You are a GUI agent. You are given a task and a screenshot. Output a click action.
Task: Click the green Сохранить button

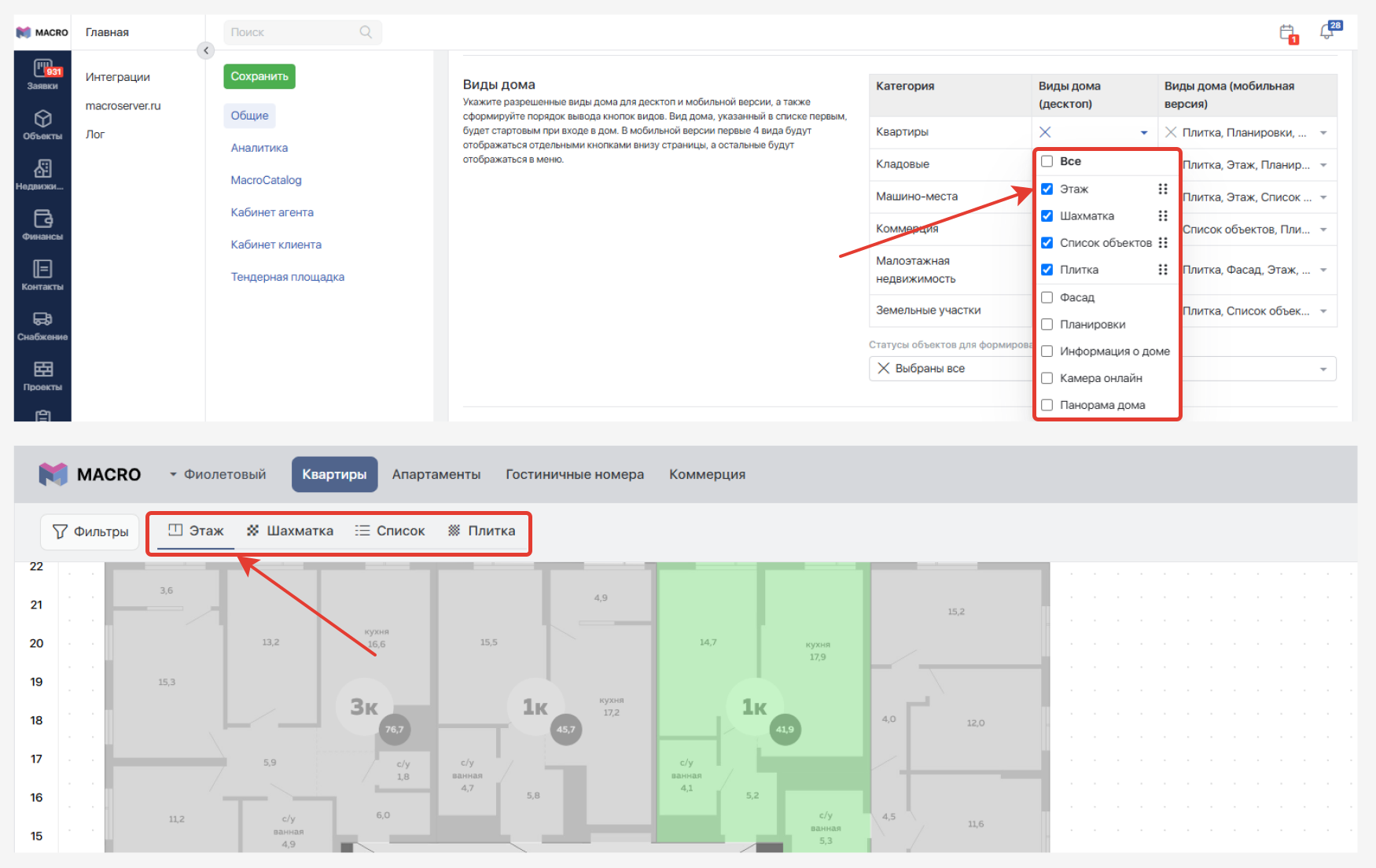tap(259, 76)
